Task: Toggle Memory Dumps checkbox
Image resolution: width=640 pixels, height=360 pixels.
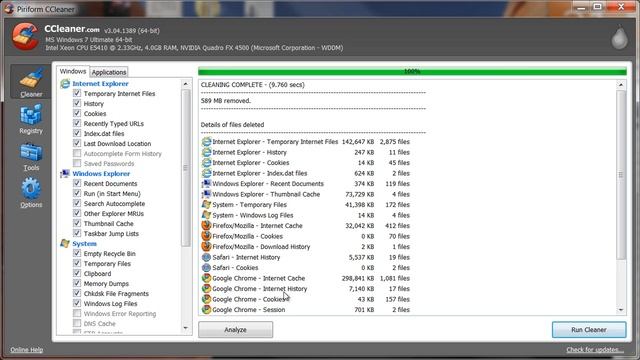Action: pyautogui.click(x=77, y=283)
